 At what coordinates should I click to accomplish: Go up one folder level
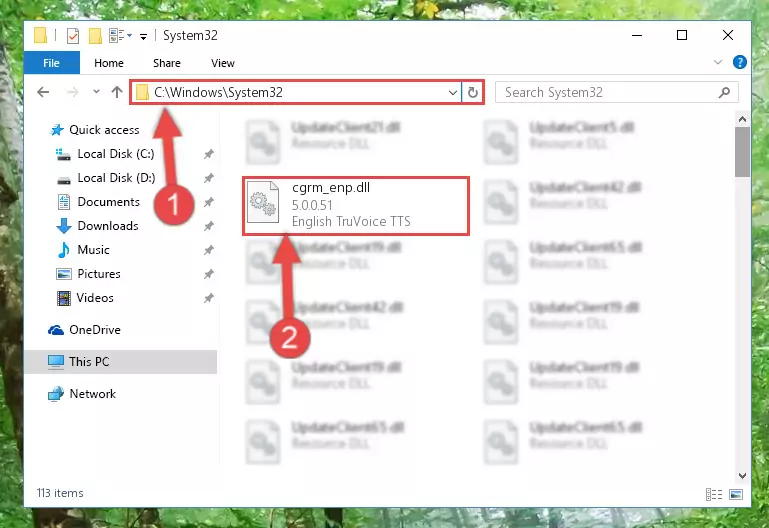pyautogui.click(x=117, y=92)
